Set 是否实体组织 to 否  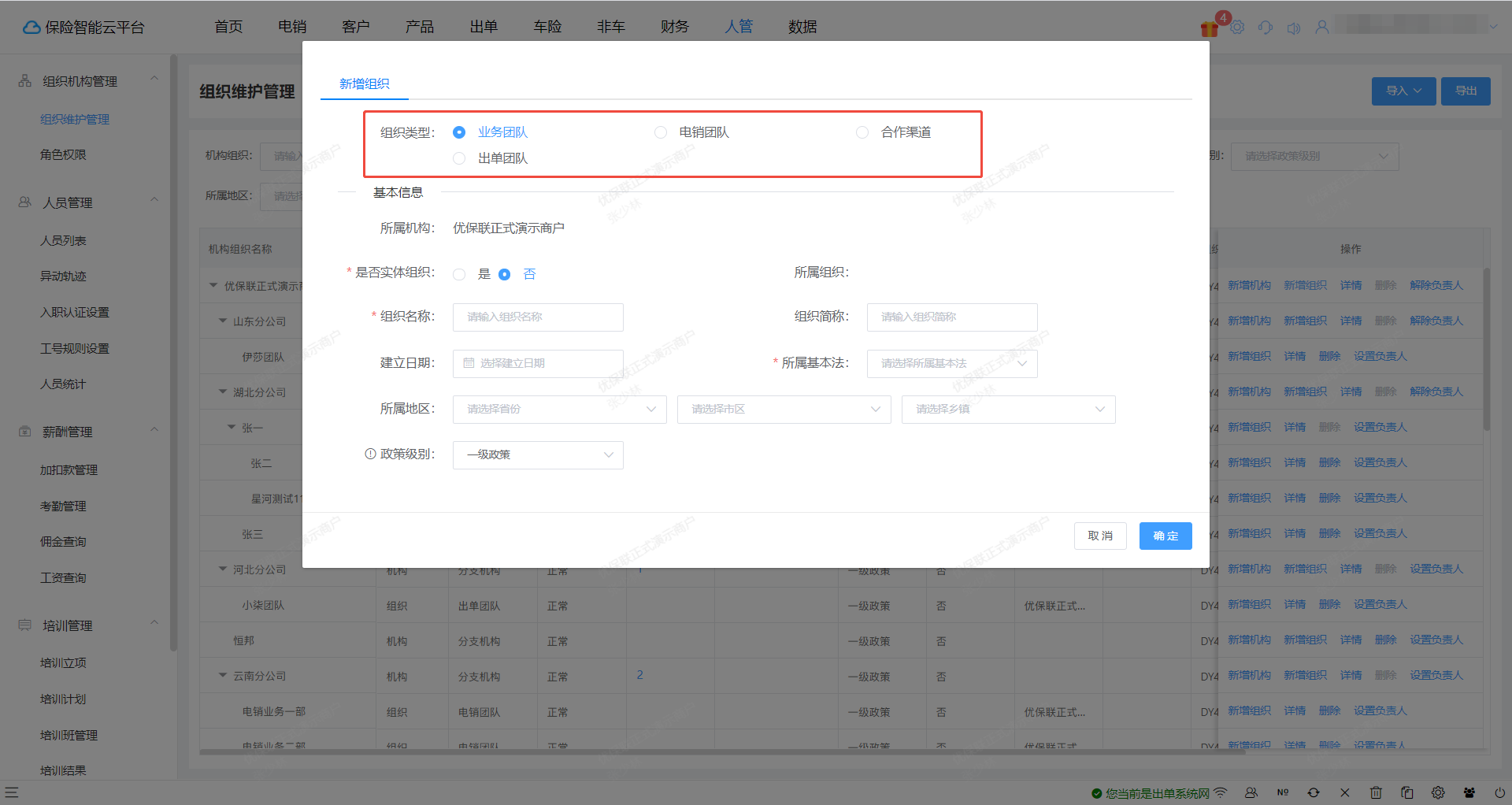[x=505, y=274]
